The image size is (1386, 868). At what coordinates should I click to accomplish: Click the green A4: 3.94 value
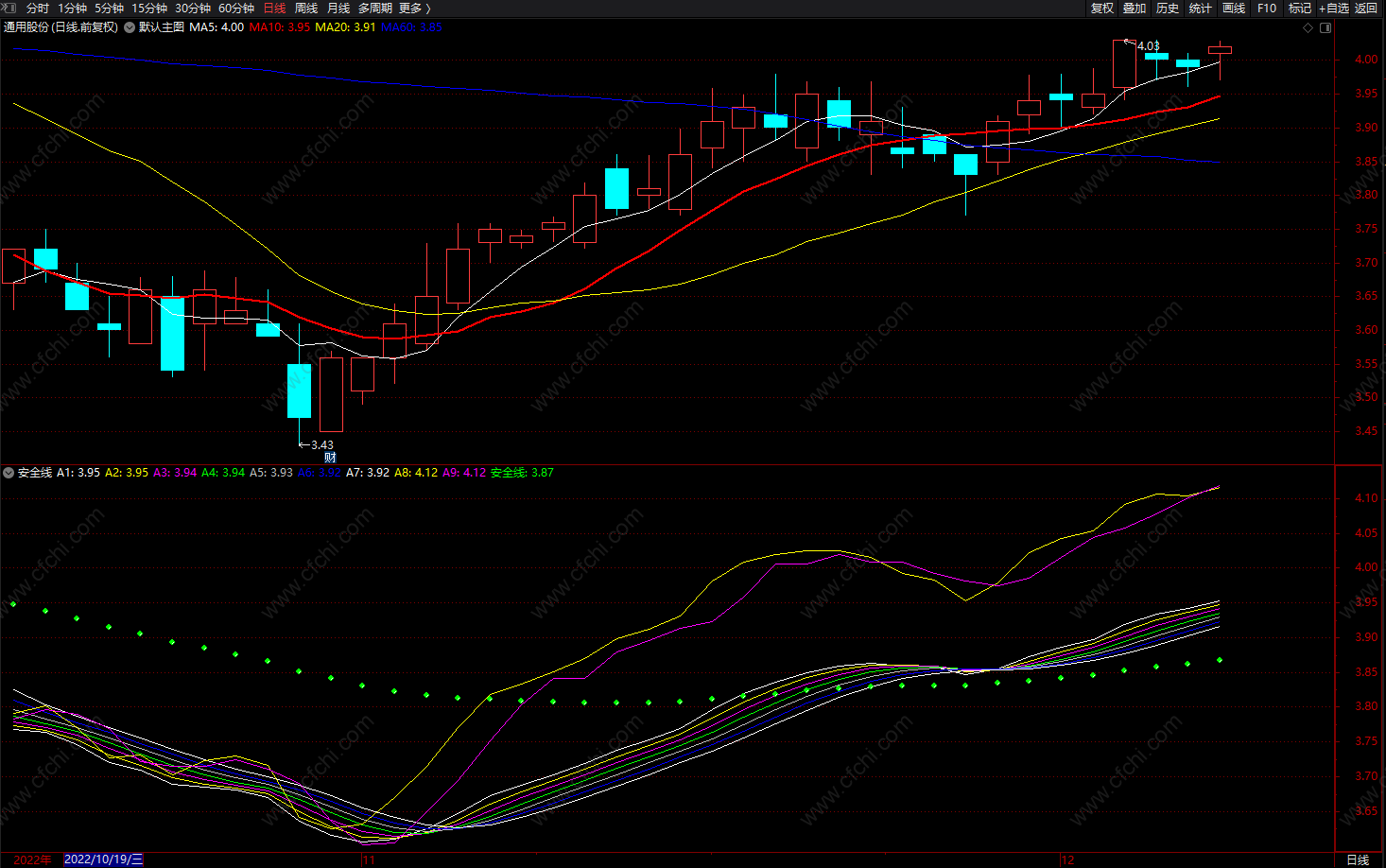223,473
